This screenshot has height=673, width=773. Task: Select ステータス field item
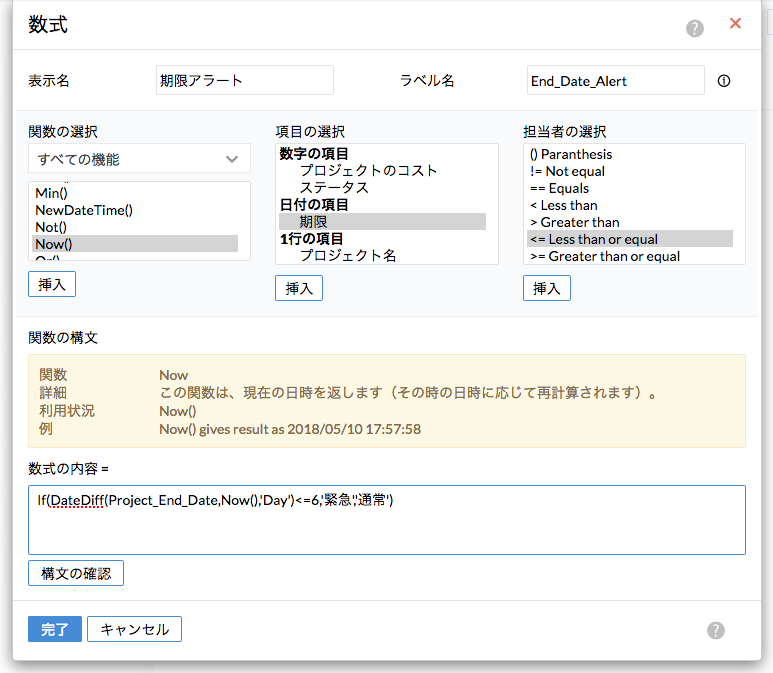[334, 188]
